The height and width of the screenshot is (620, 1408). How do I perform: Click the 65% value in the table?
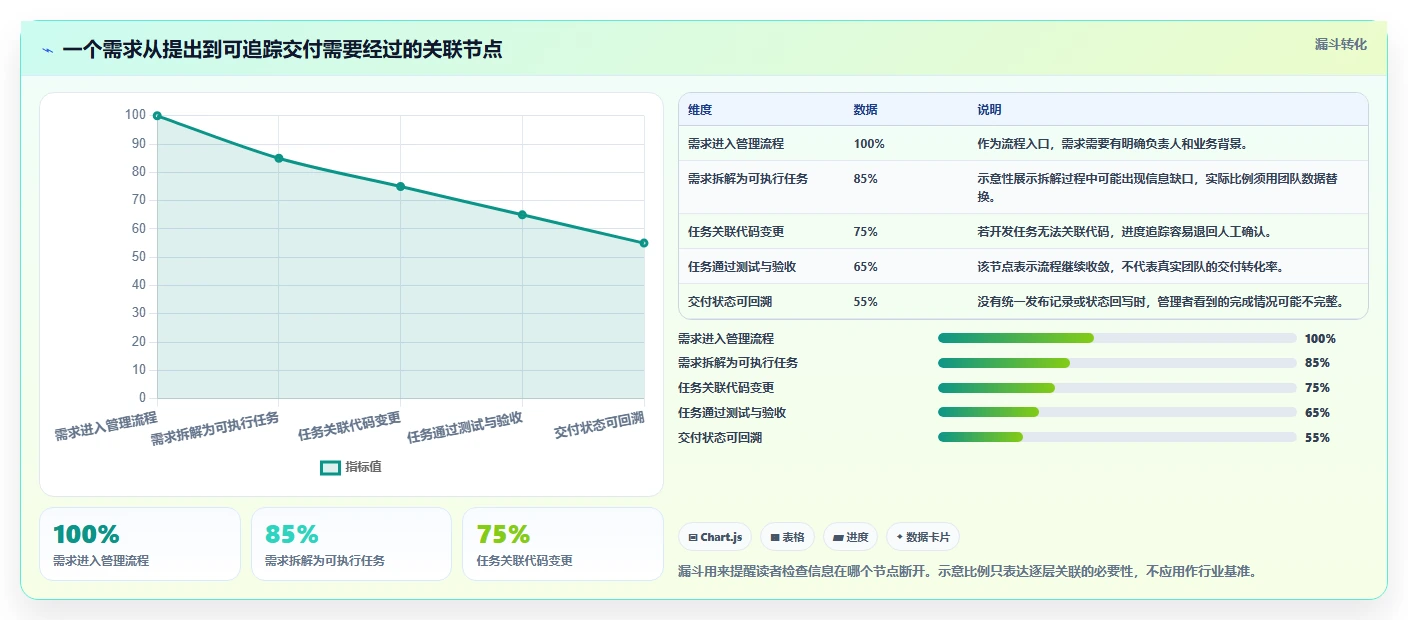pyautogui.click(x=866, y=267)
